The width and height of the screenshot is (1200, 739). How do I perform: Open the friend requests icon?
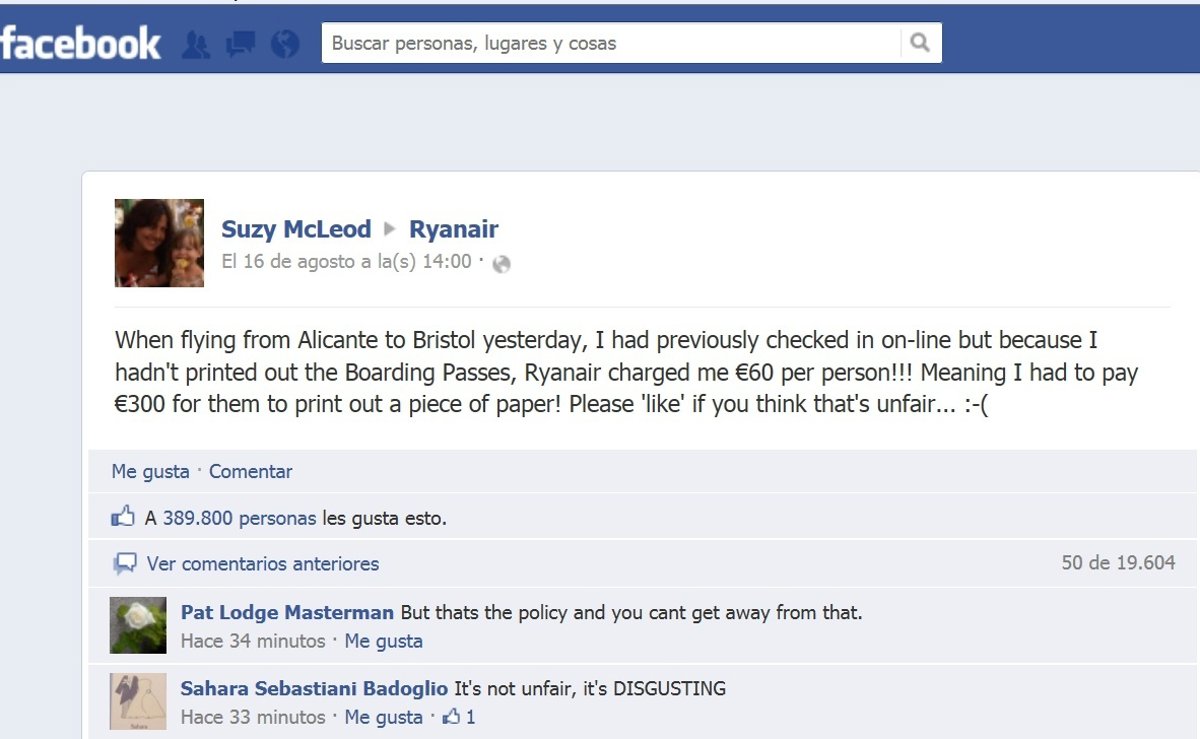pos(196,44)
